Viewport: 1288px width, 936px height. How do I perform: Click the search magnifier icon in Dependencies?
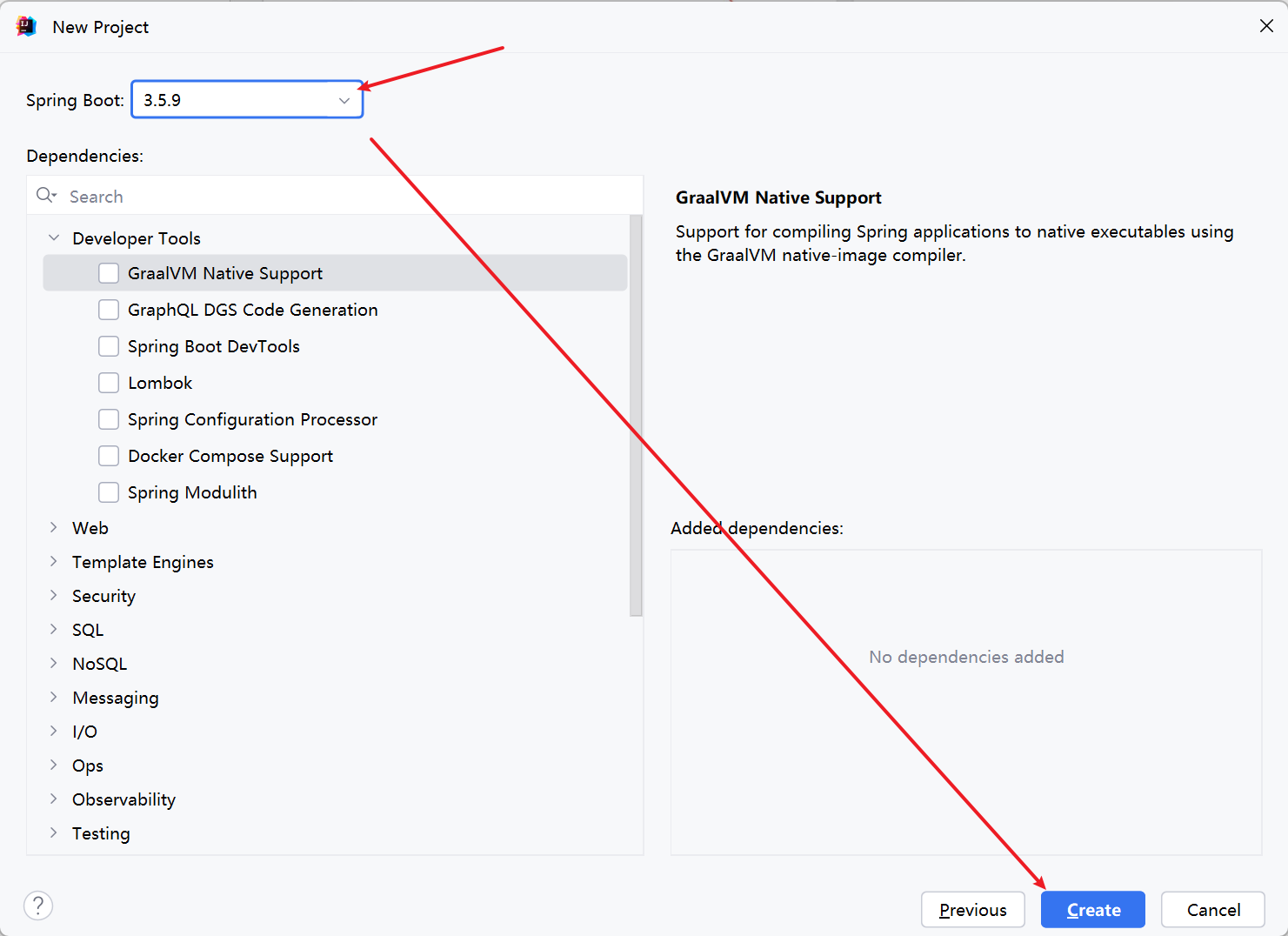coord(46,196)
